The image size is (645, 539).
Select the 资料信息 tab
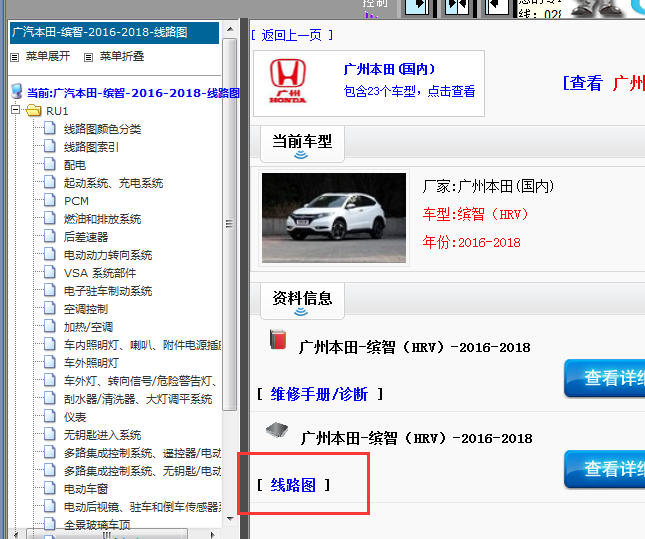[302, 301]
